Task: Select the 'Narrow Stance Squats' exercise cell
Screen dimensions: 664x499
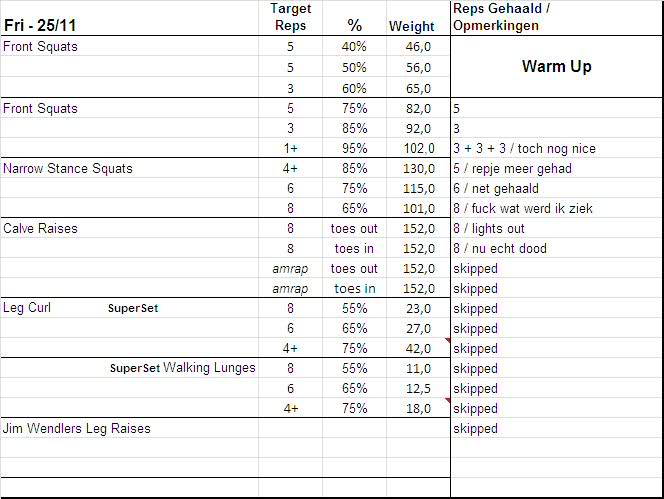Action: click(68, 168)
